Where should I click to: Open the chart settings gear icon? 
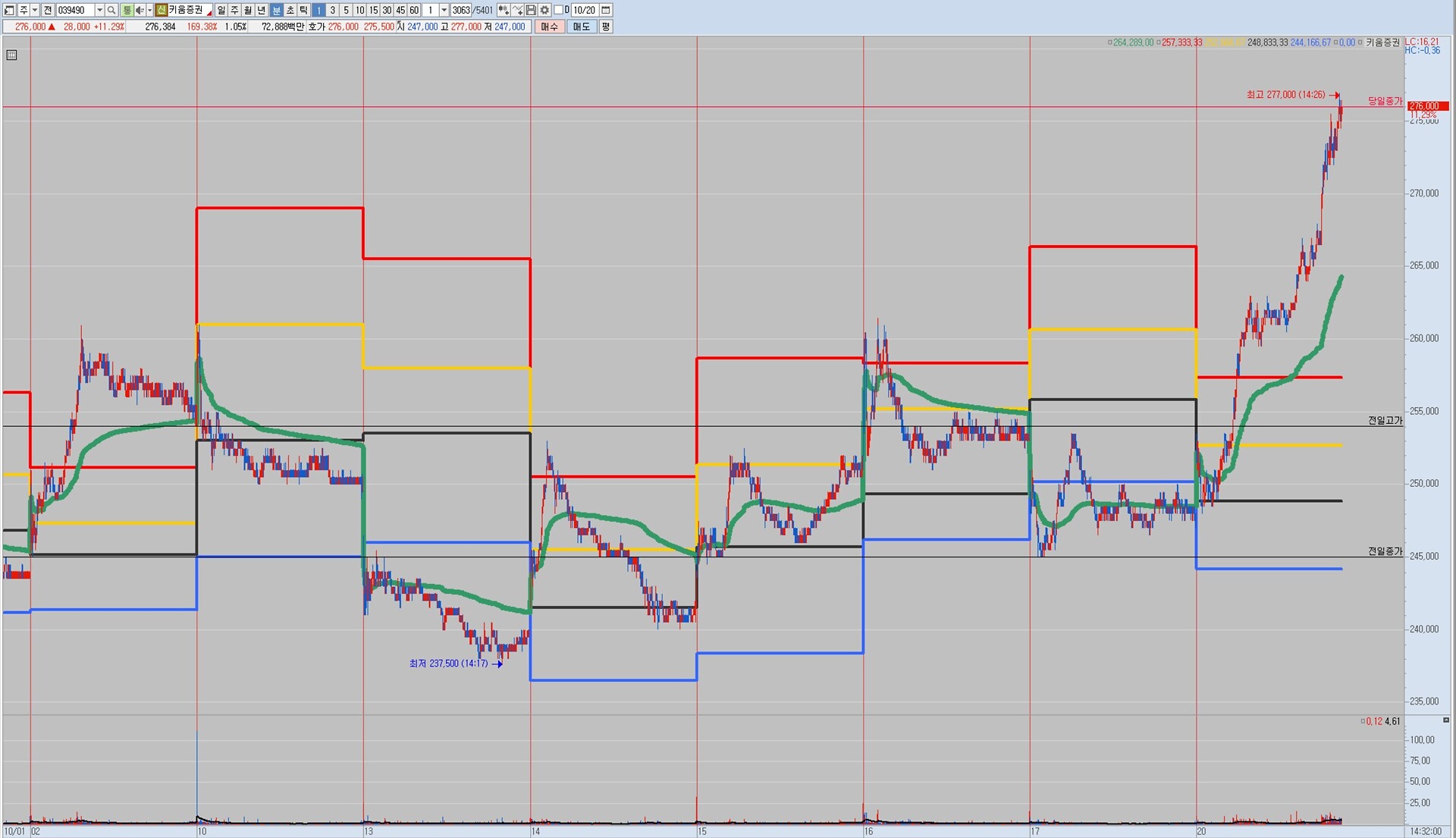pos(544,10)
